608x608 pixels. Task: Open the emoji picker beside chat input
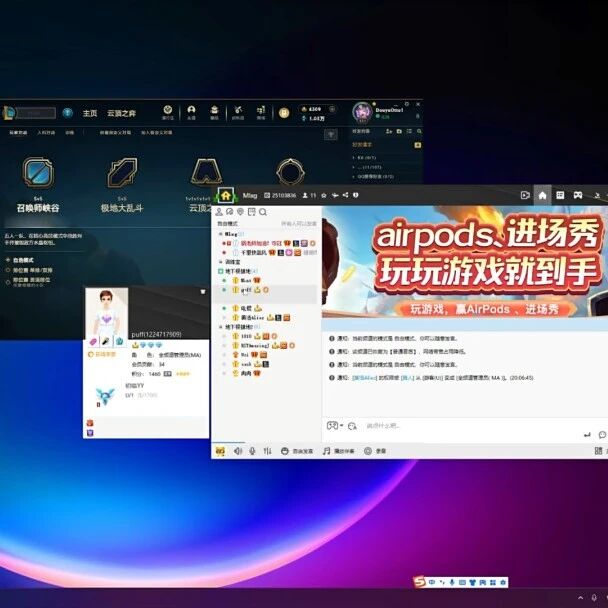352,426
